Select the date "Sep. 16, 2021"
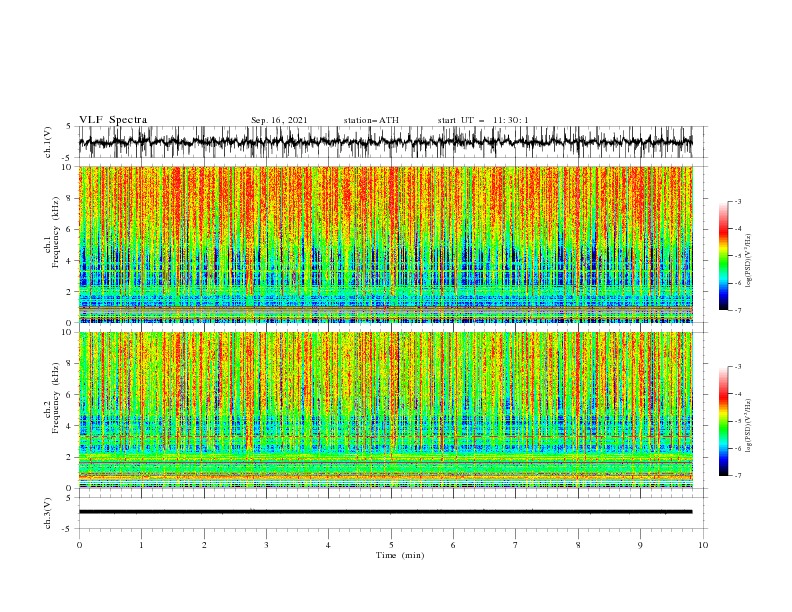Screen dimensions: 792x612 279,120
